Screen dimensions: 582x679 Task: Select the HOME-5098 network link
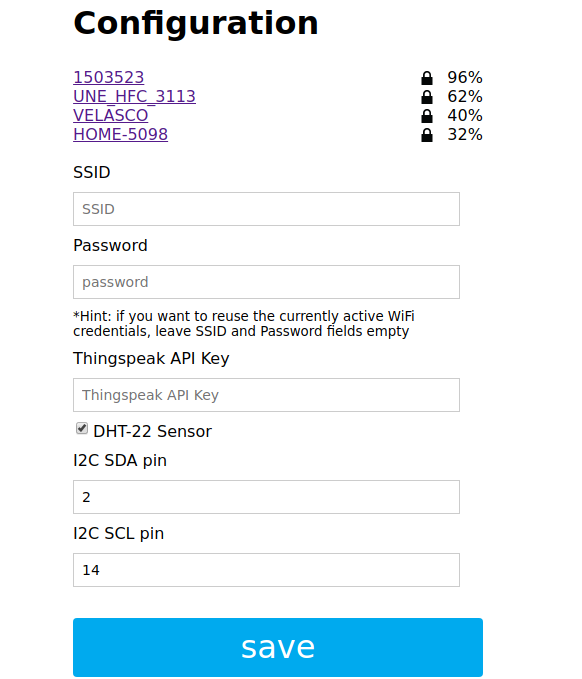coord(120,135)
